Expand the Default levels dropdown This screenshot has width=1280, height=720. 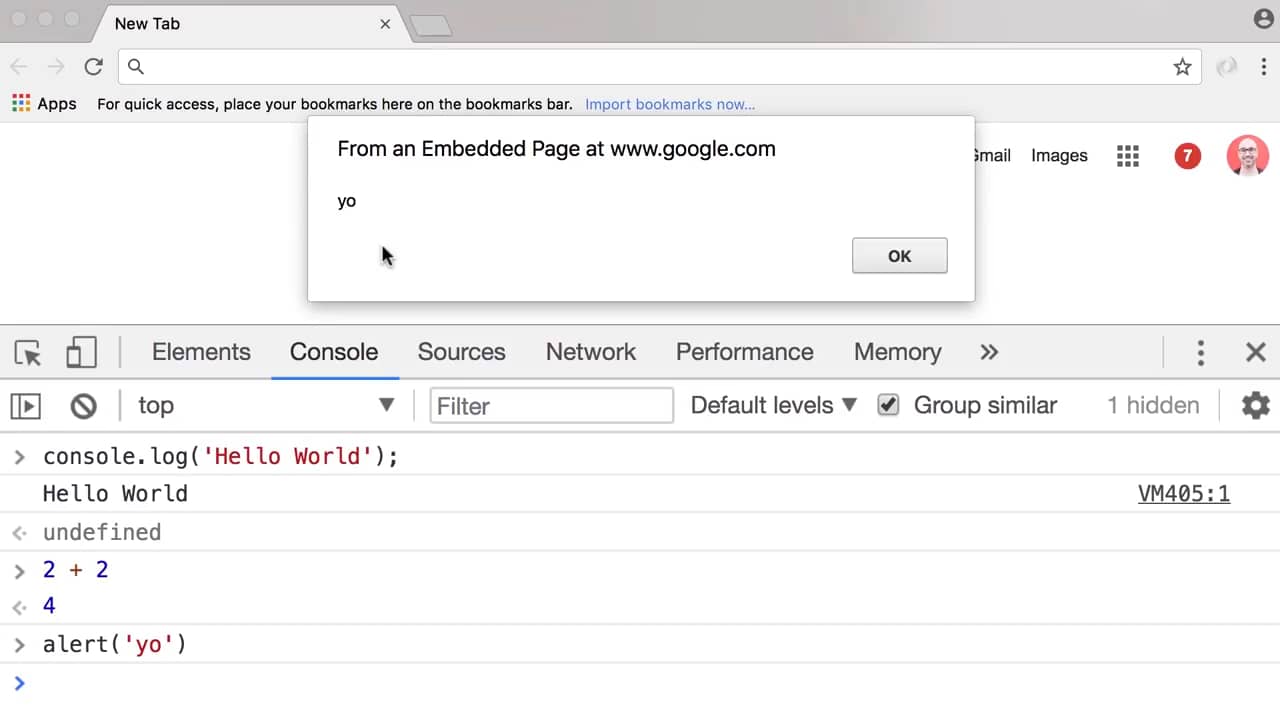(774, 405)
